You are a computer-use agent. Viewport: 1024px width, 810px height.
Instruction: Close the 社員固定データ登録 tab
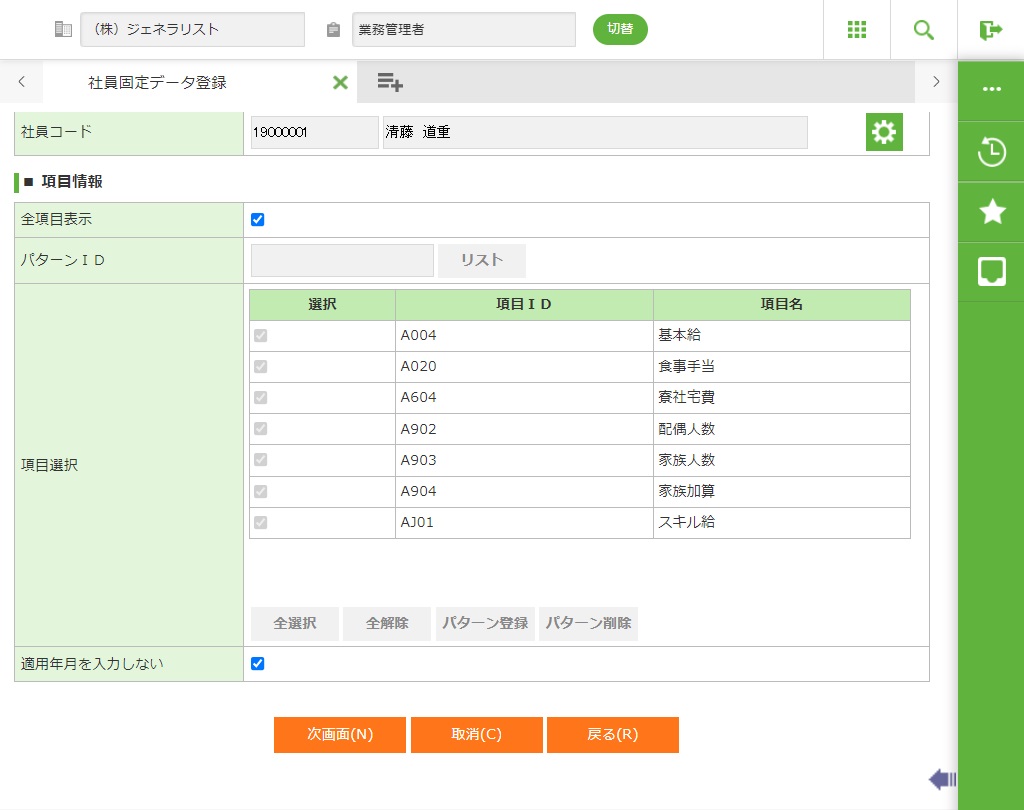340,83
